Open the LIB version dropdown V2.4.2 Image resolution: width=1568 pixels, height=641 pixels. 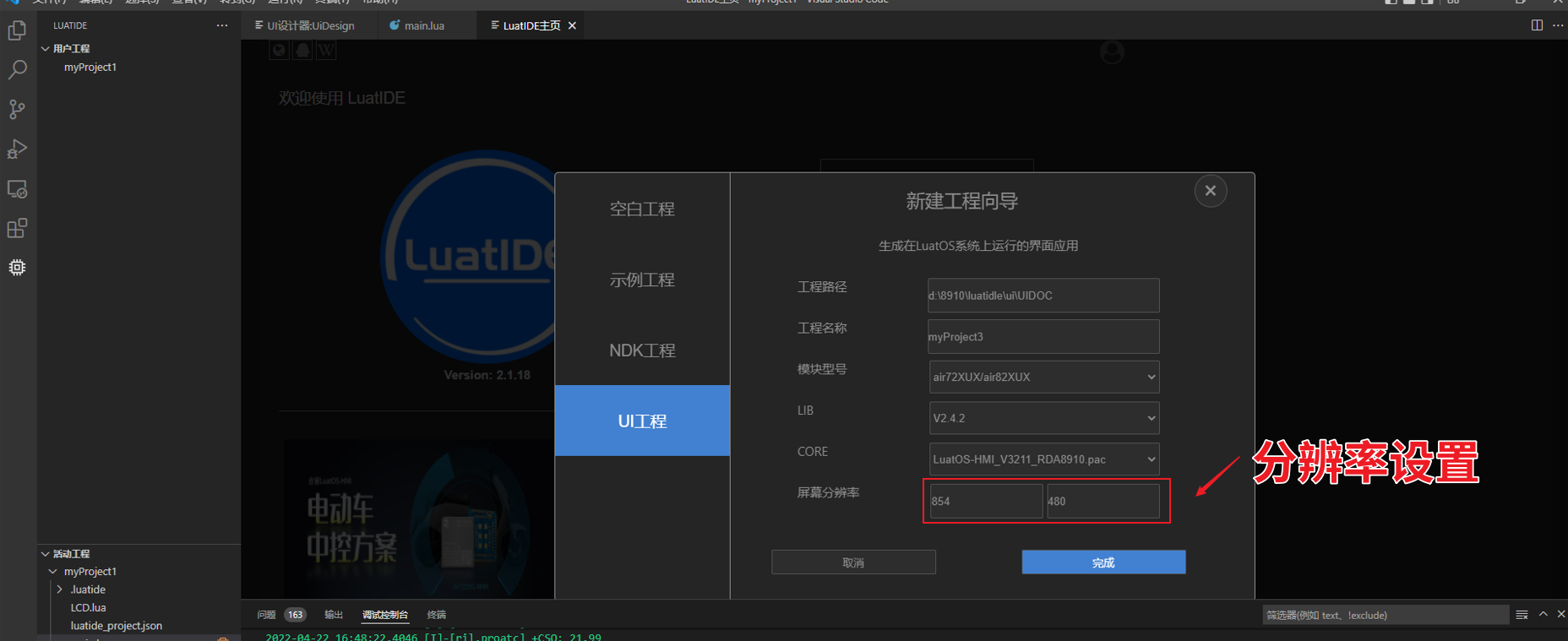pos(1043,418)
